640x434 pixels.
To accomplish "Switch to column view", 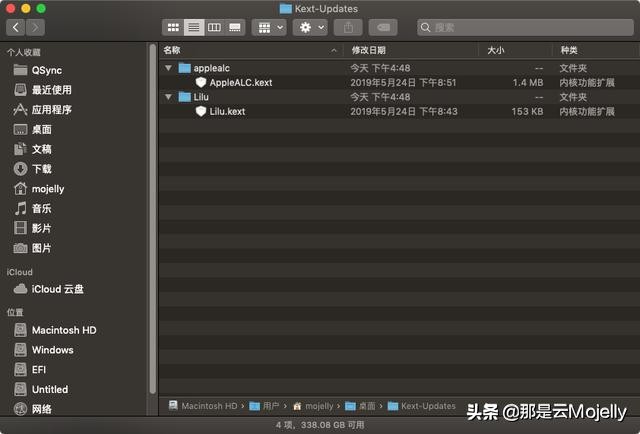I will coord(214,27).
